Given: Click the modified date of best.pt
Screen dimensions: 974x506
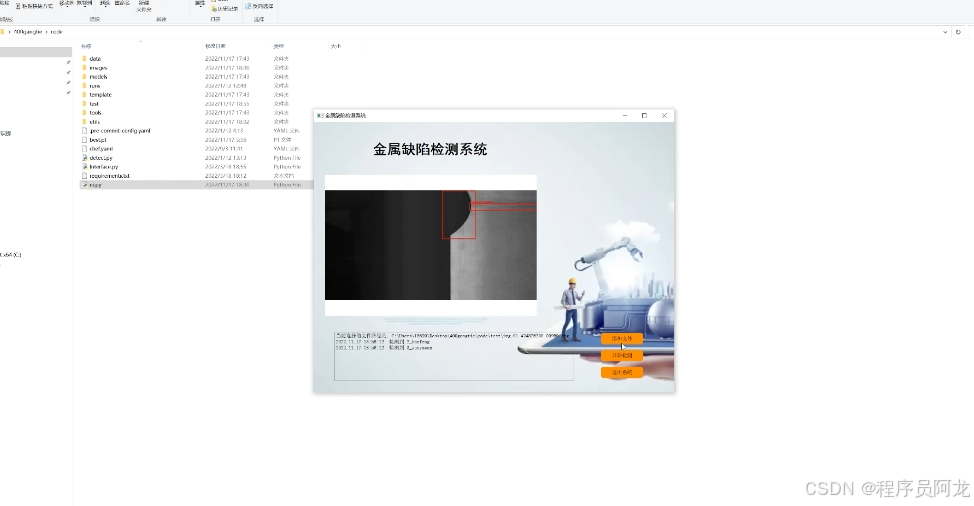Looking at the screenshot, I should pyautogui.click(x=225, y=140).
